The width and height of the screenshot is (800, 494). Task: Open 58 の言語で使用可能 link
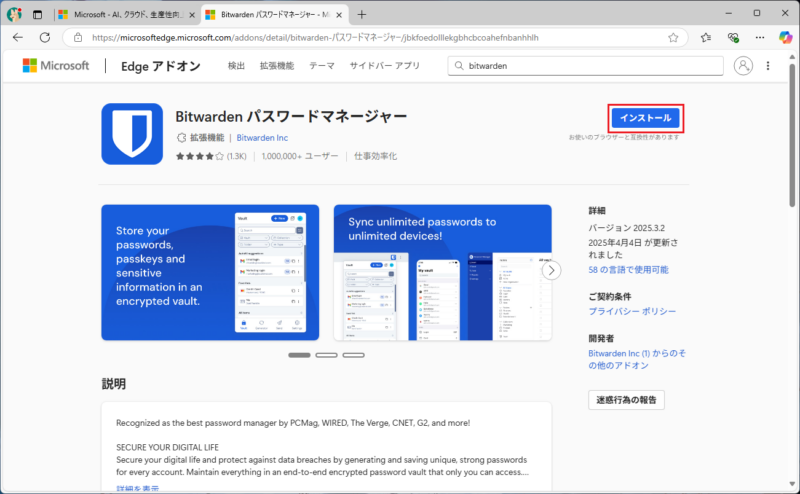click(x=628, y=269)
